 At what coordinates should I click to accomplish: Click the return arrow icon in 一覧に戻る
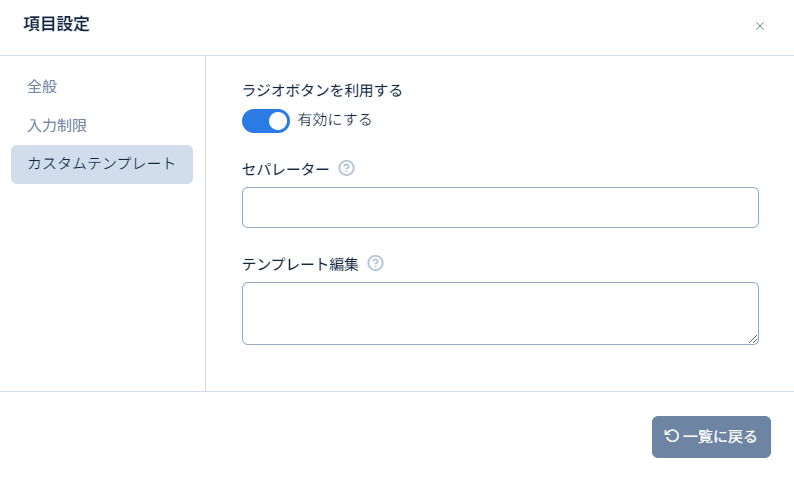672,436
